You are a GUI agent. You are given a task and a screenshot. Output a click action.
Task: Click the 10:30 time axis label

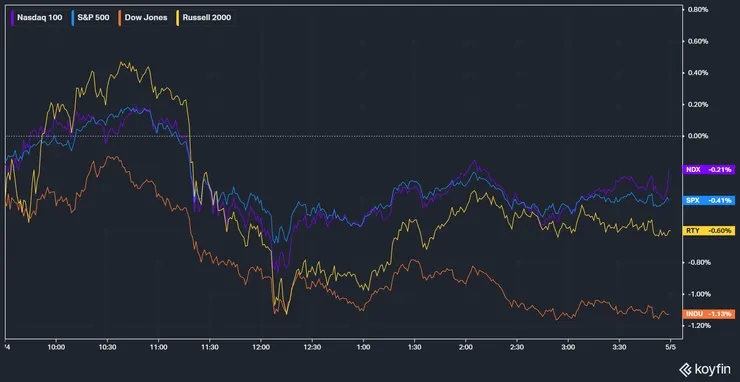tap(107, 347)
